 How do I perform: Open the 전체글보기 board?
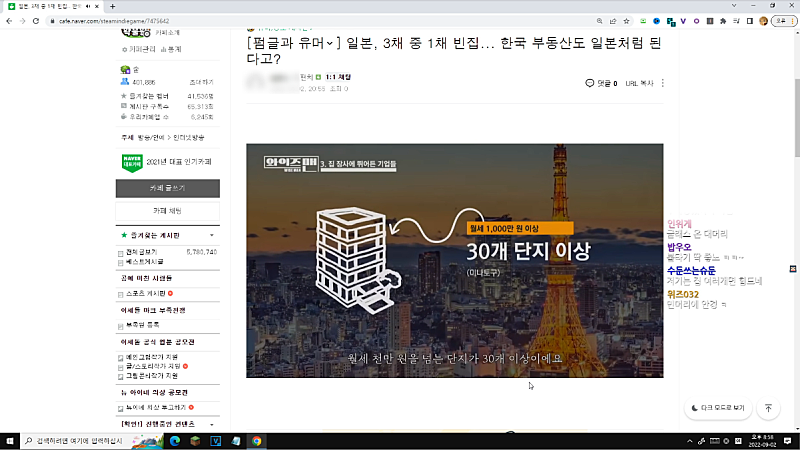[141, 252]
